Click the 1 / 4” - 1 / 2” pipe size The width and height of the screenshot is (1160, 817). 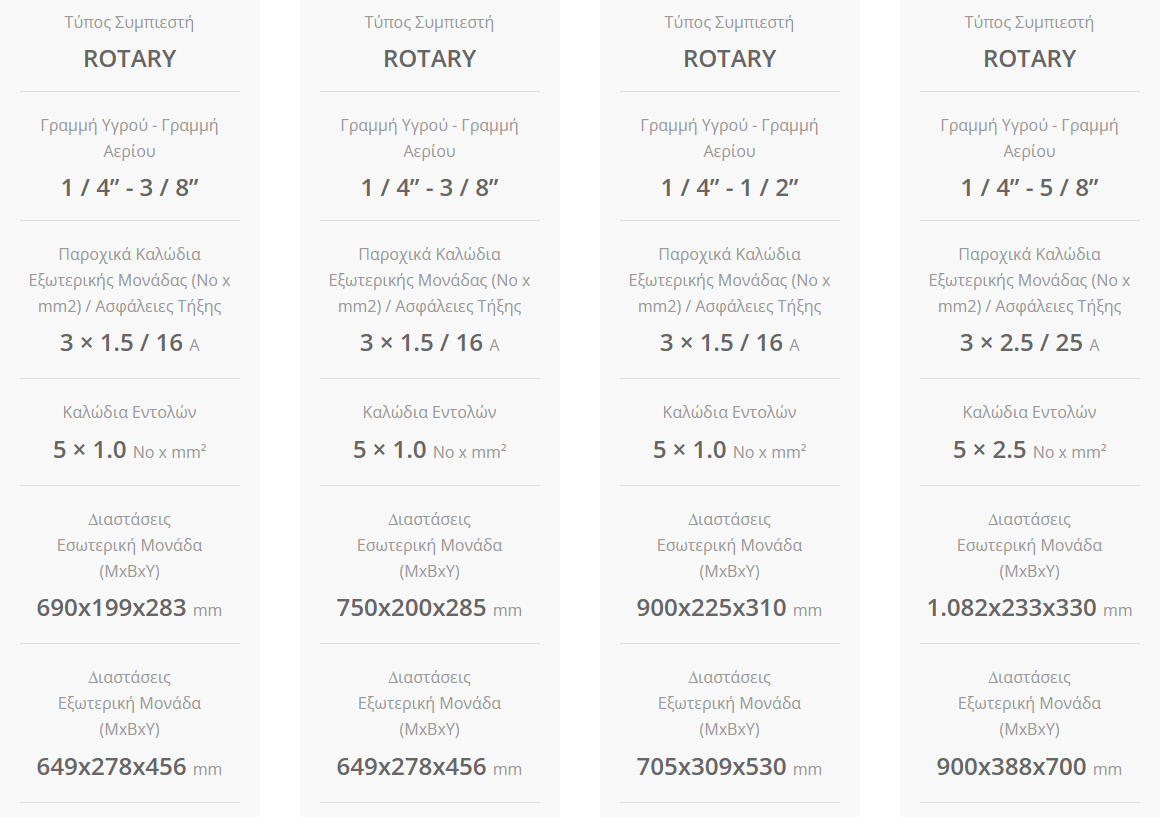tap(729, 188)
